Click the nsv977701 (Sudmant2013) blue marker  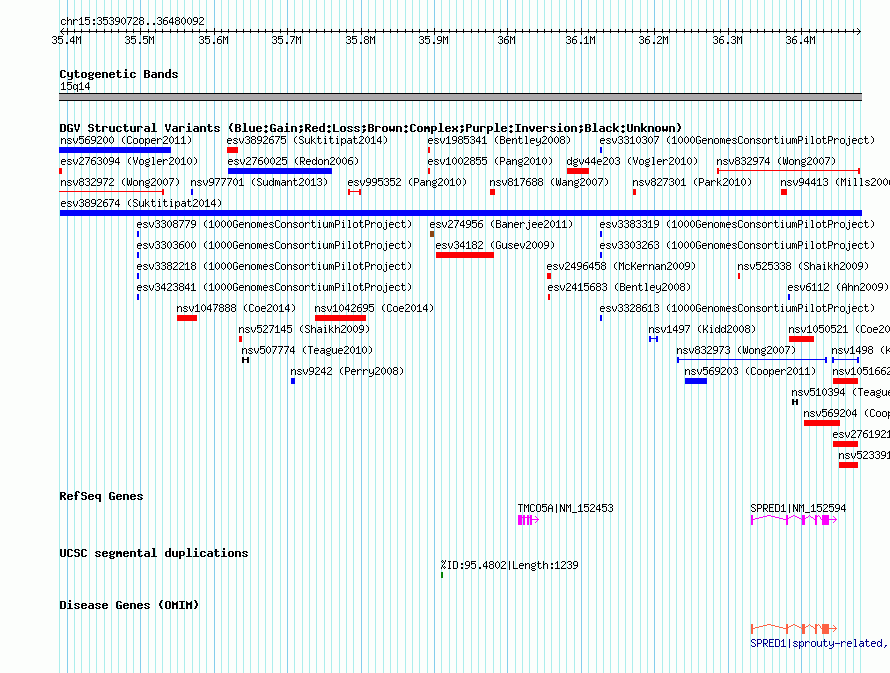pos(192,192)
